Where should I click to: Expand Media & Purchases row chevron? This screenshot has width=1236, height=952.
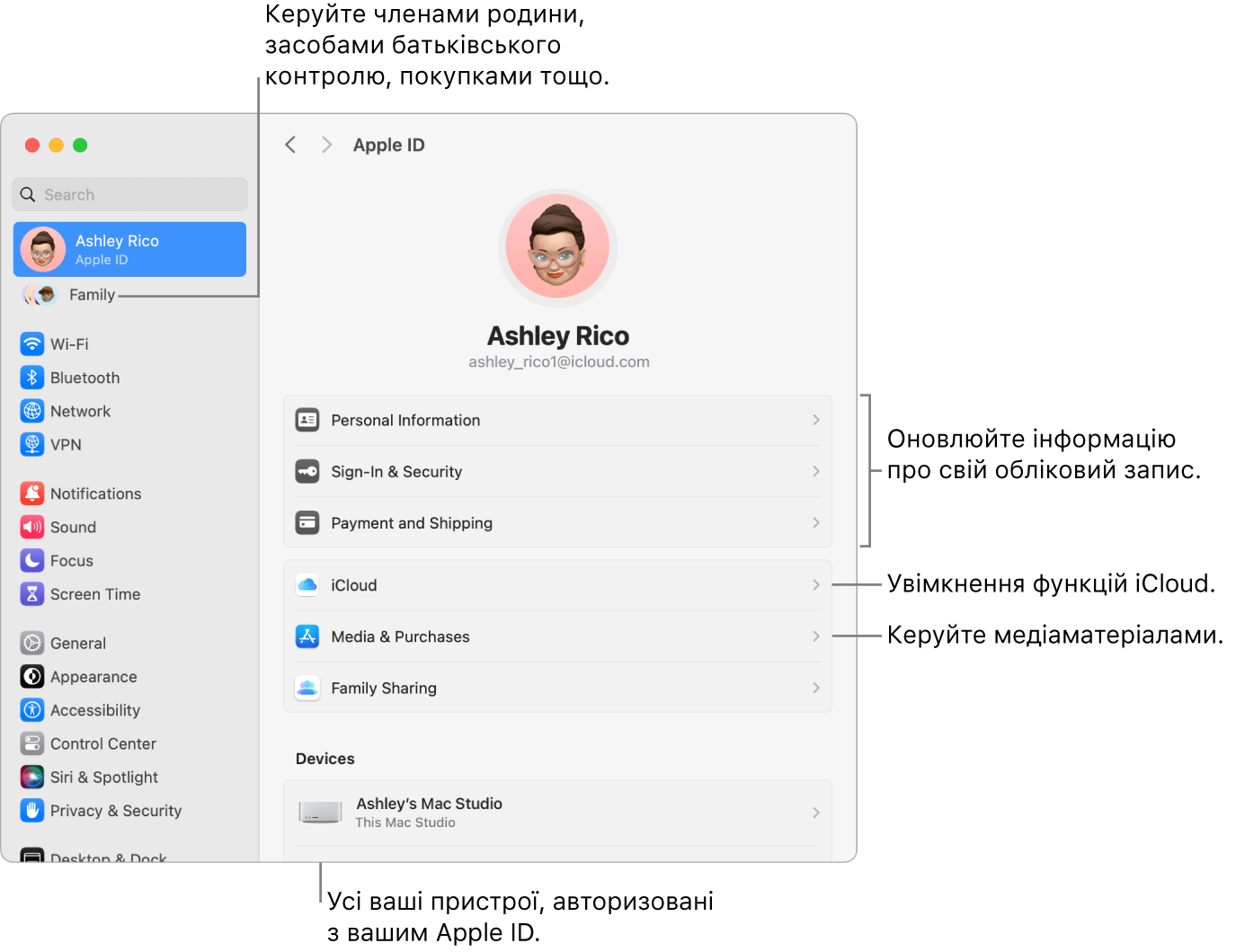(816, 636)
